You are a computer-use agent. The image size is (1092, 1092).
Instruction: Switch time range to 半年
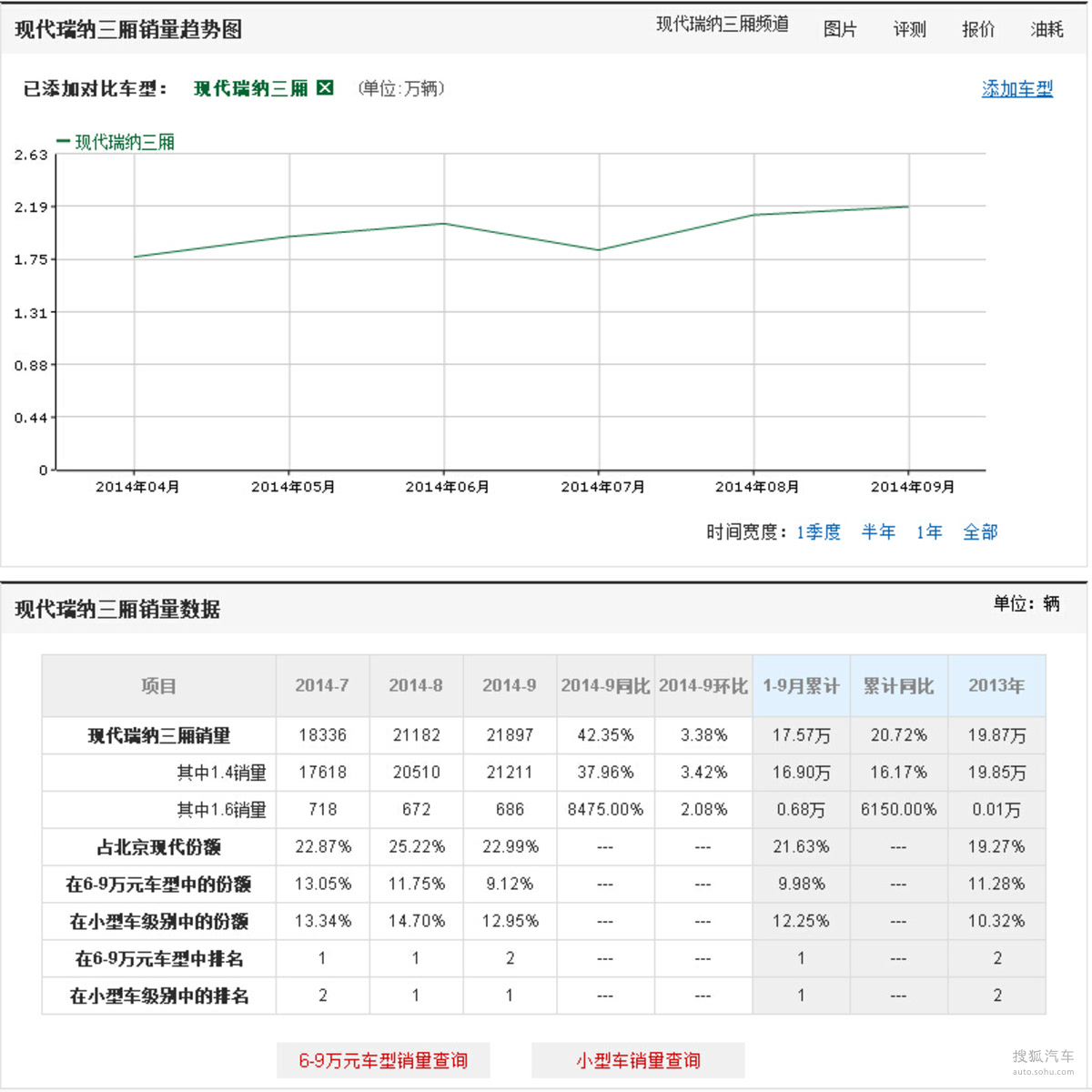click(x=878, y=531)
